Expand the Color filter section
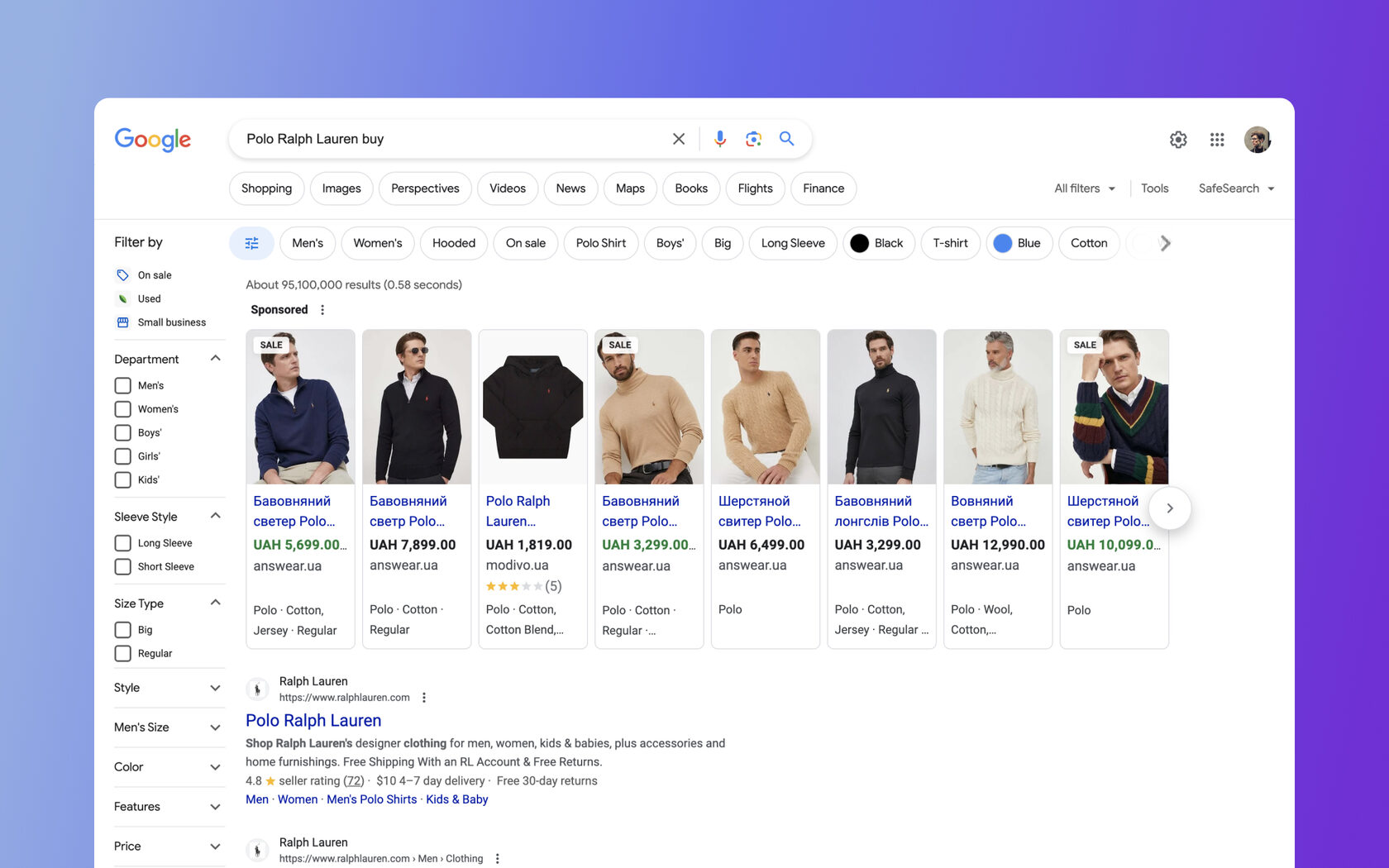 215,767
